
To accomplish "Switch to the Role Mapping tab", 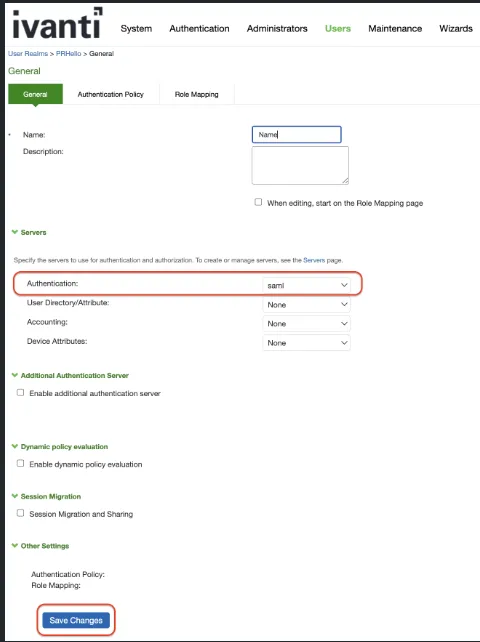I will pos(197,94).
